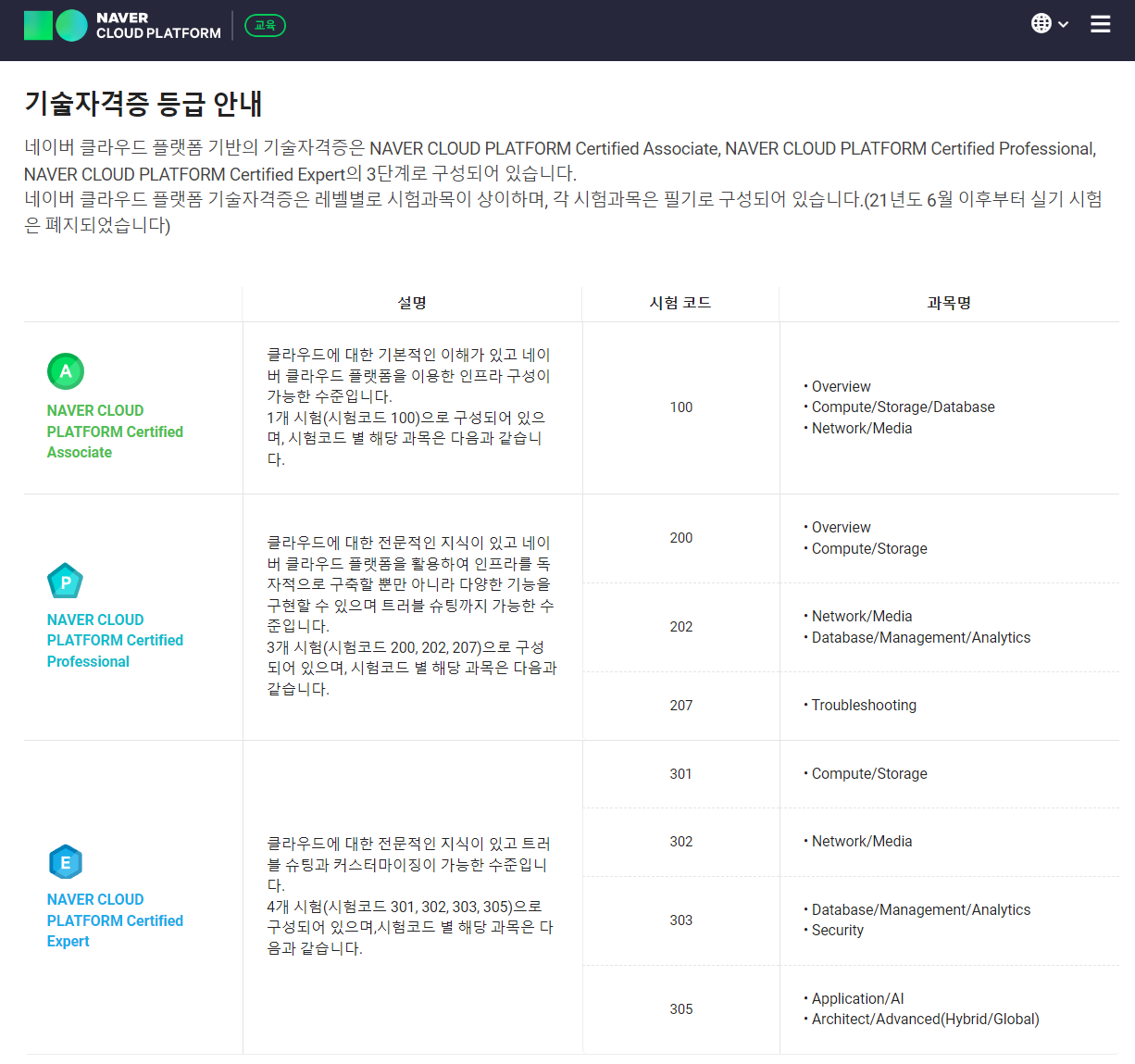1135x1064 pixels.
Task: Open the hamburger menu icon
Action: pos(1100,24)
